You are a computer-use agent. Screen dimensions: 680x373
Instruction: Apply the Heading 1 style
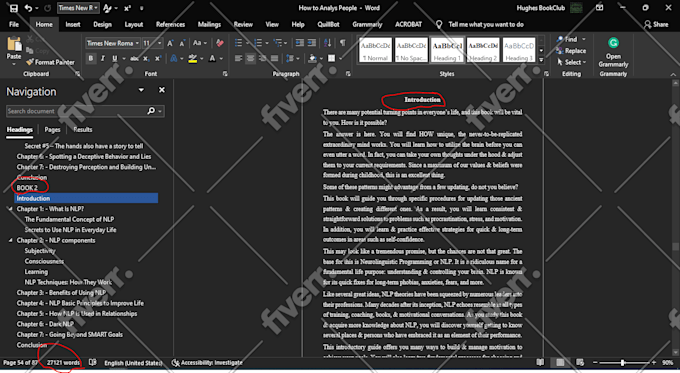447,50
